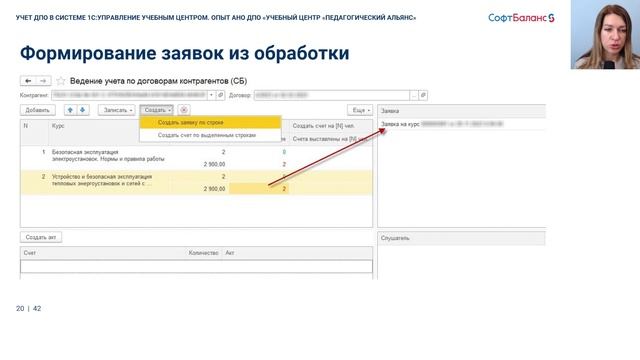Click the Договор ellipsis select button
The width and height of the screenshot is (640, 360).
tap(414, 95)
